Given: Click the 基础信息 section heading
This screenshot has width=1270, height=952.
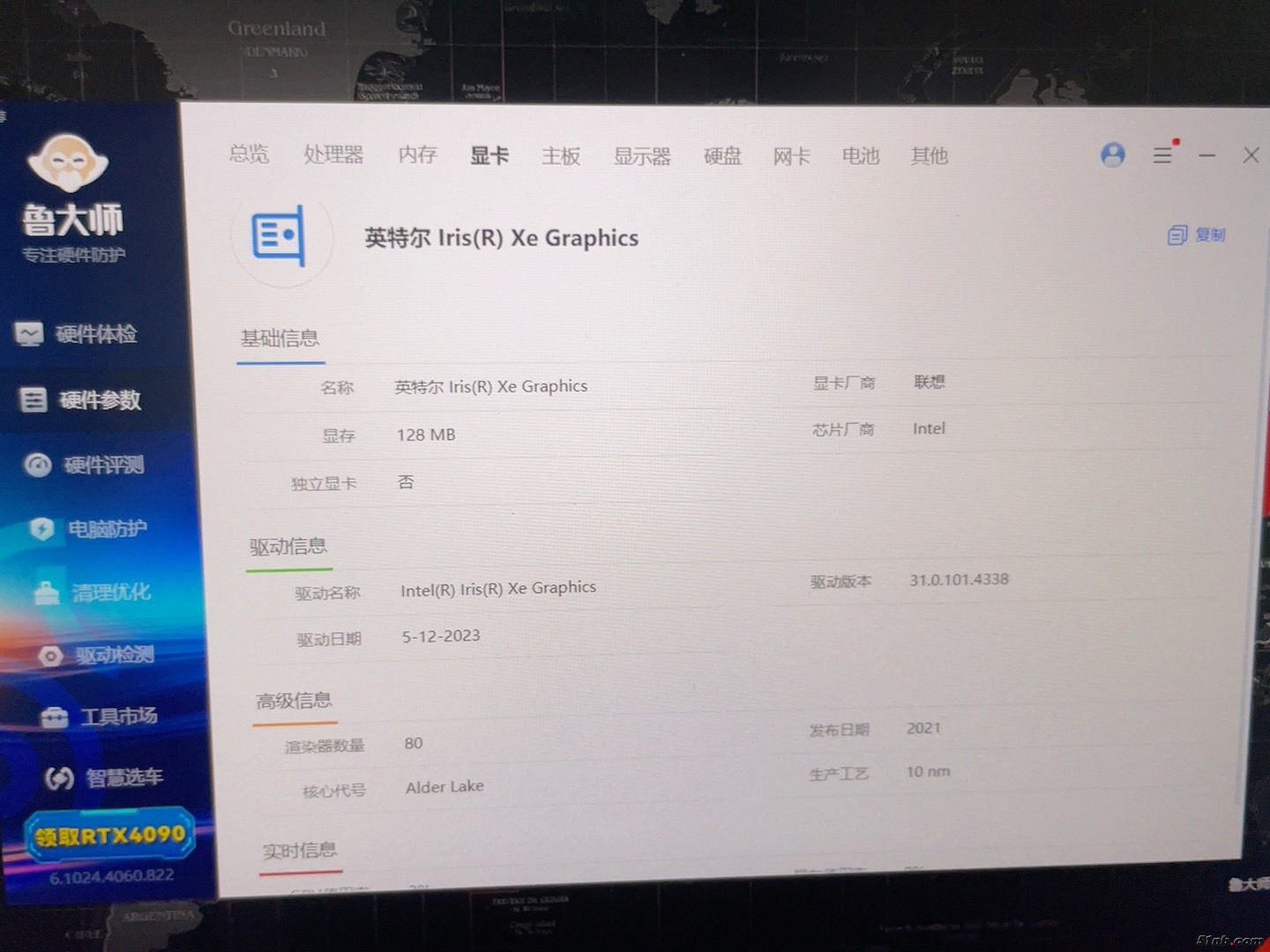Looking at the screenshot, I should pyautogui.click(x=280, y=338).
